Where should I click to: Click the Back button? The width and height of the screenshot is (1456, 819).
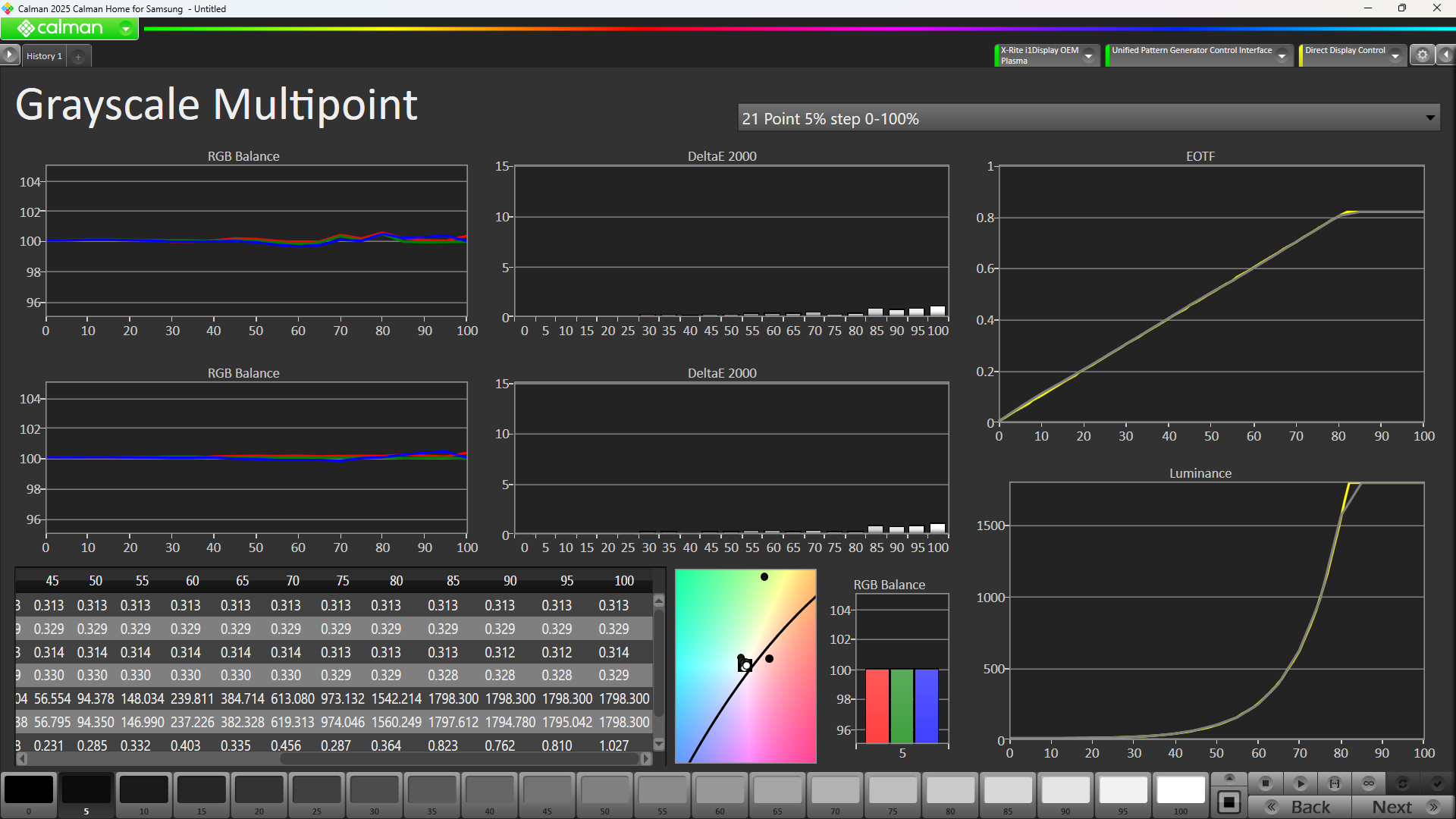(x=1300, y=807)
